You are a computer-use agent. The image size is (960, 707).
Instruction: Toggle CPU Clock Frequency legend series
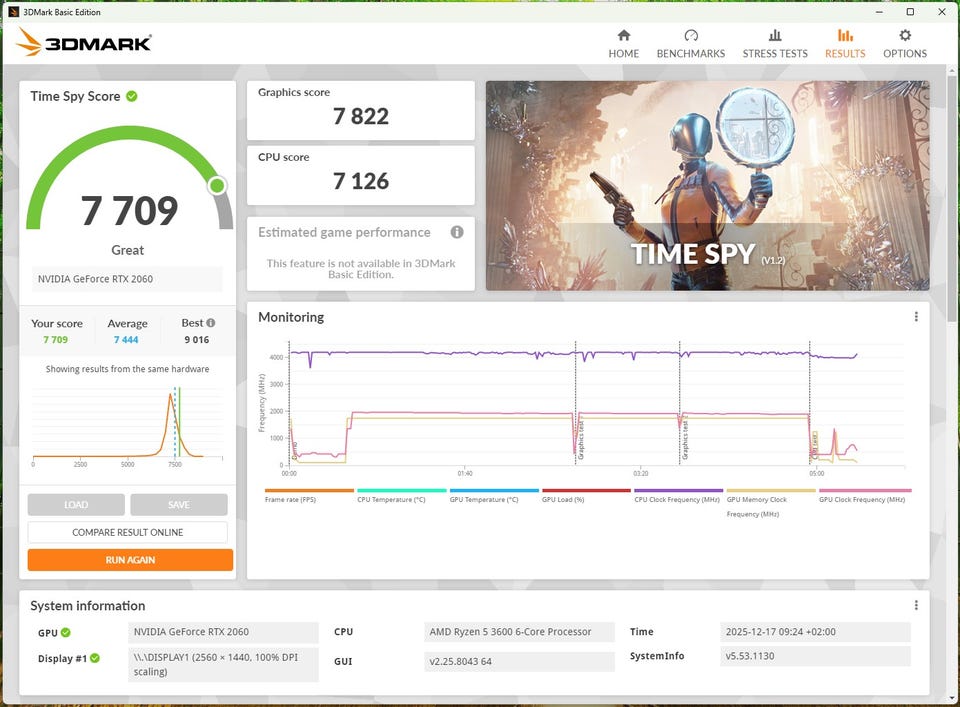678,496
